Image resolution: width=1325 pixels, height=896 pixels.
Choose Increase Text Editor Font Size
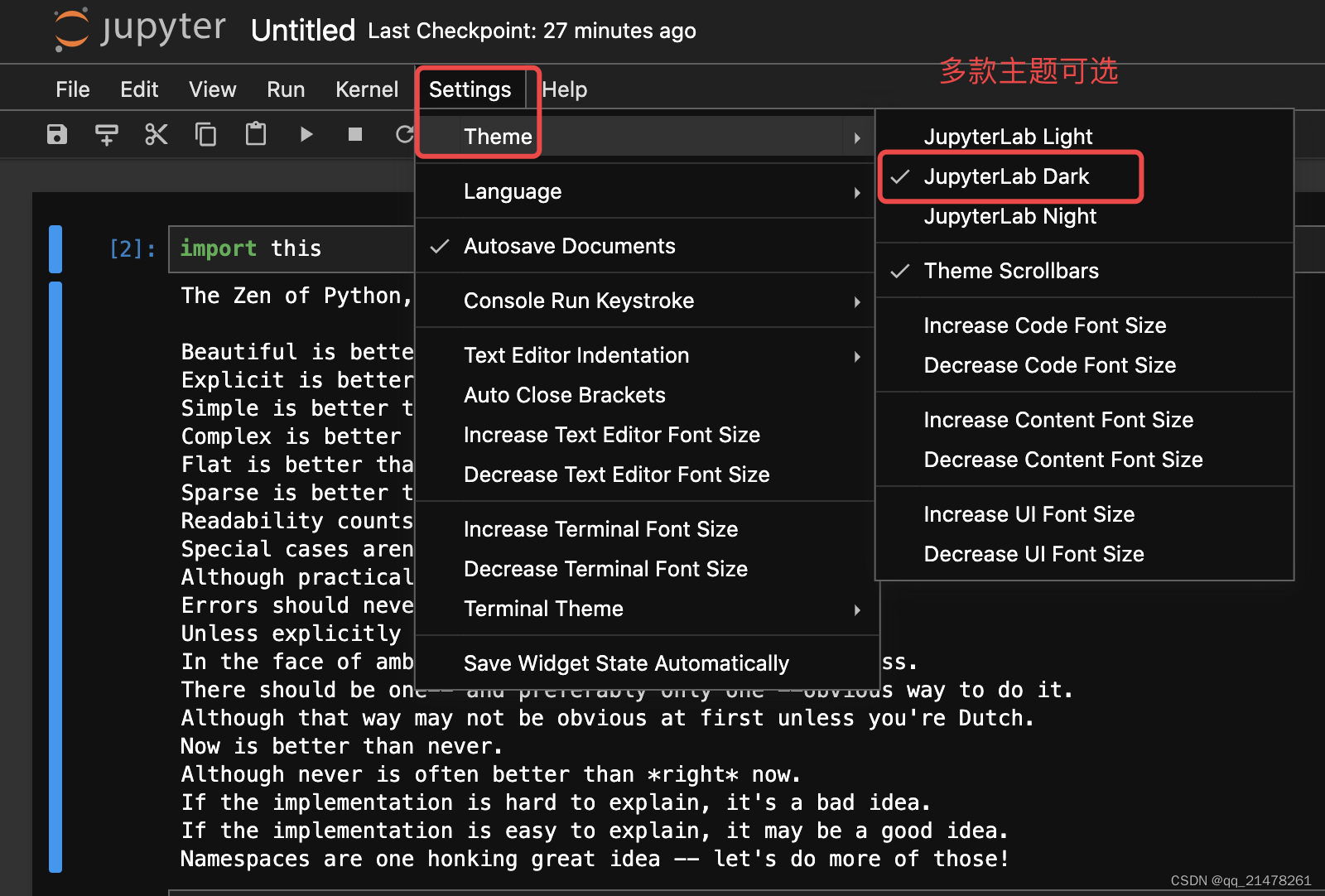pyautogui.click(x=644, y=435)
